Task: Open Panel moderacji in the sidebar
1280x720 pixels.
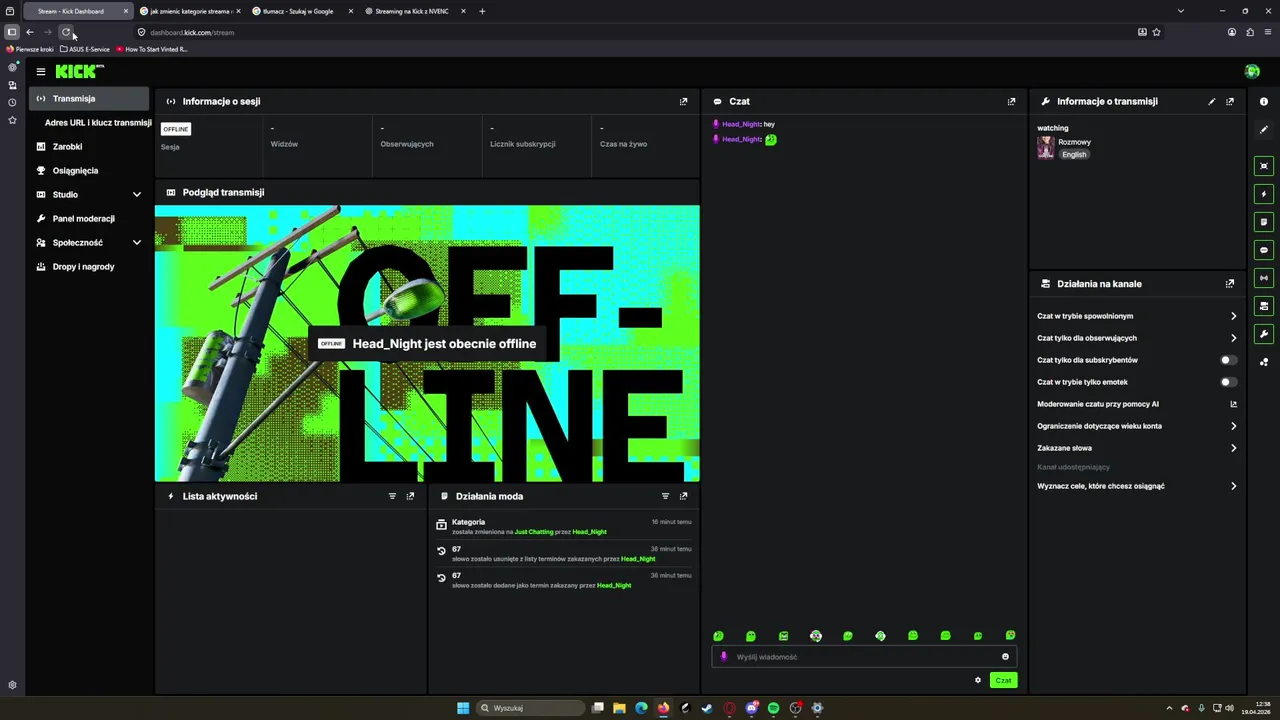Action: (x=83, y=219)
